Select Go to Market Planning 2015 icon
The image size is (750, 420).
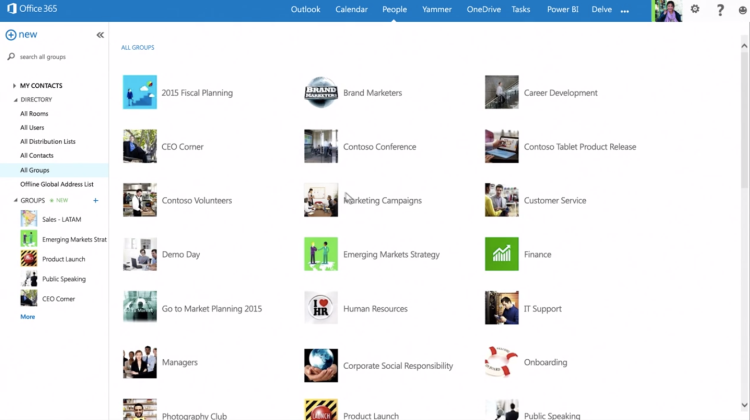point(140,308)
